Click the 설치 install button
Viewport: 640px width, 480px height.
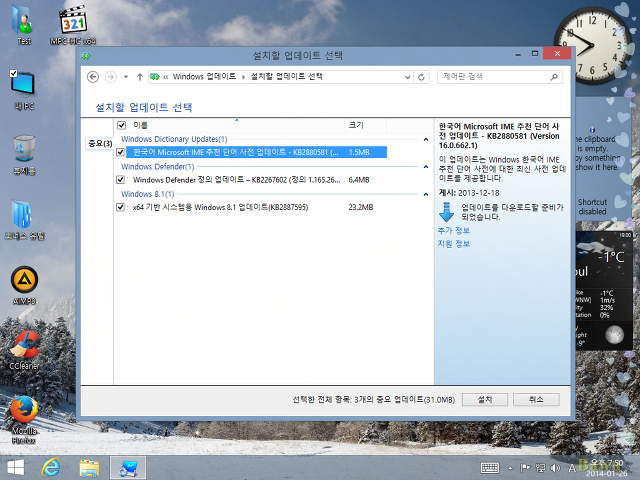click(x=485, y=400)
